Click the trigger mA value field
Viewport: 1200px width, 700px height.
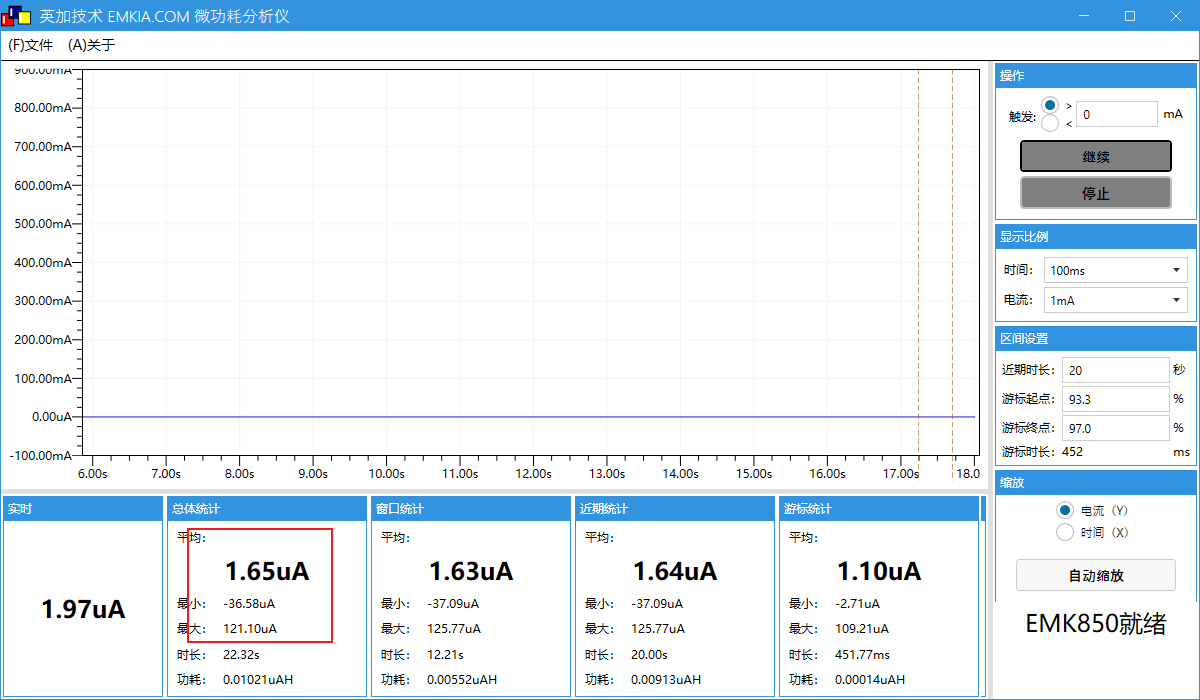pos(1116,114)
